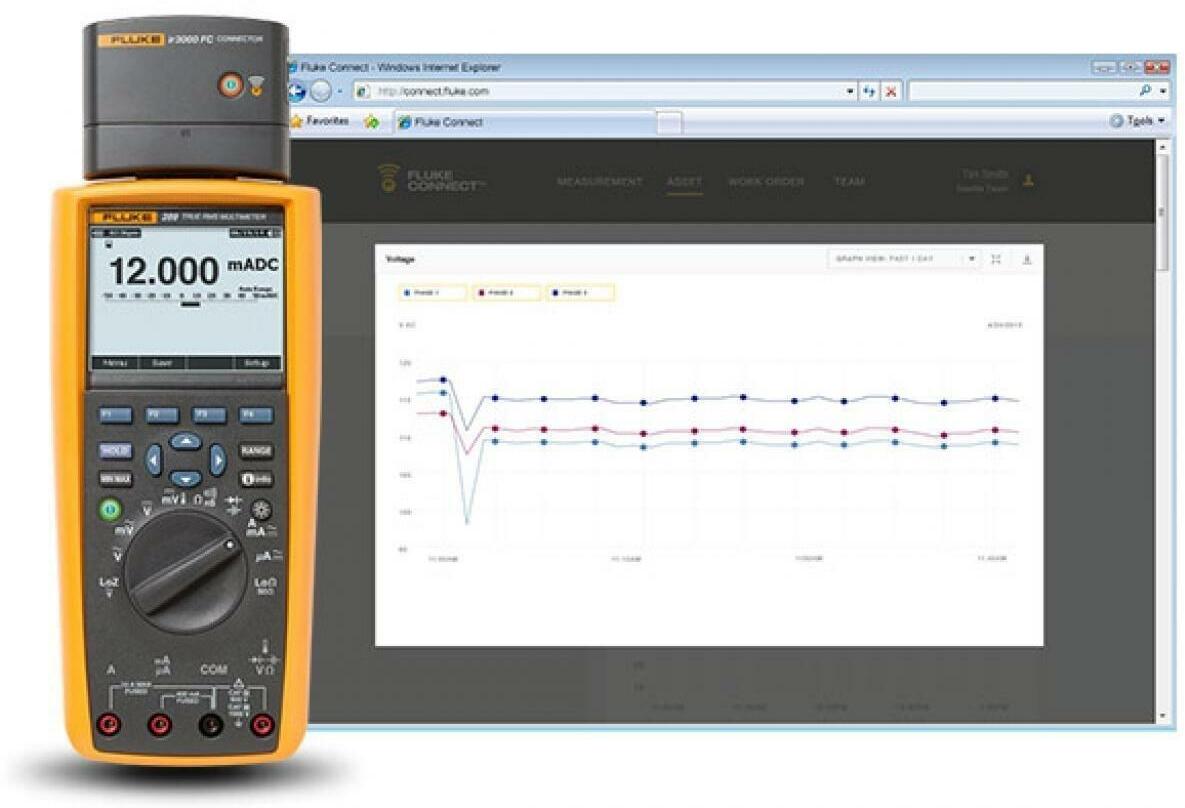Select the Fluke Connect browser tab

pyautogui.click(x=524, y=122)
